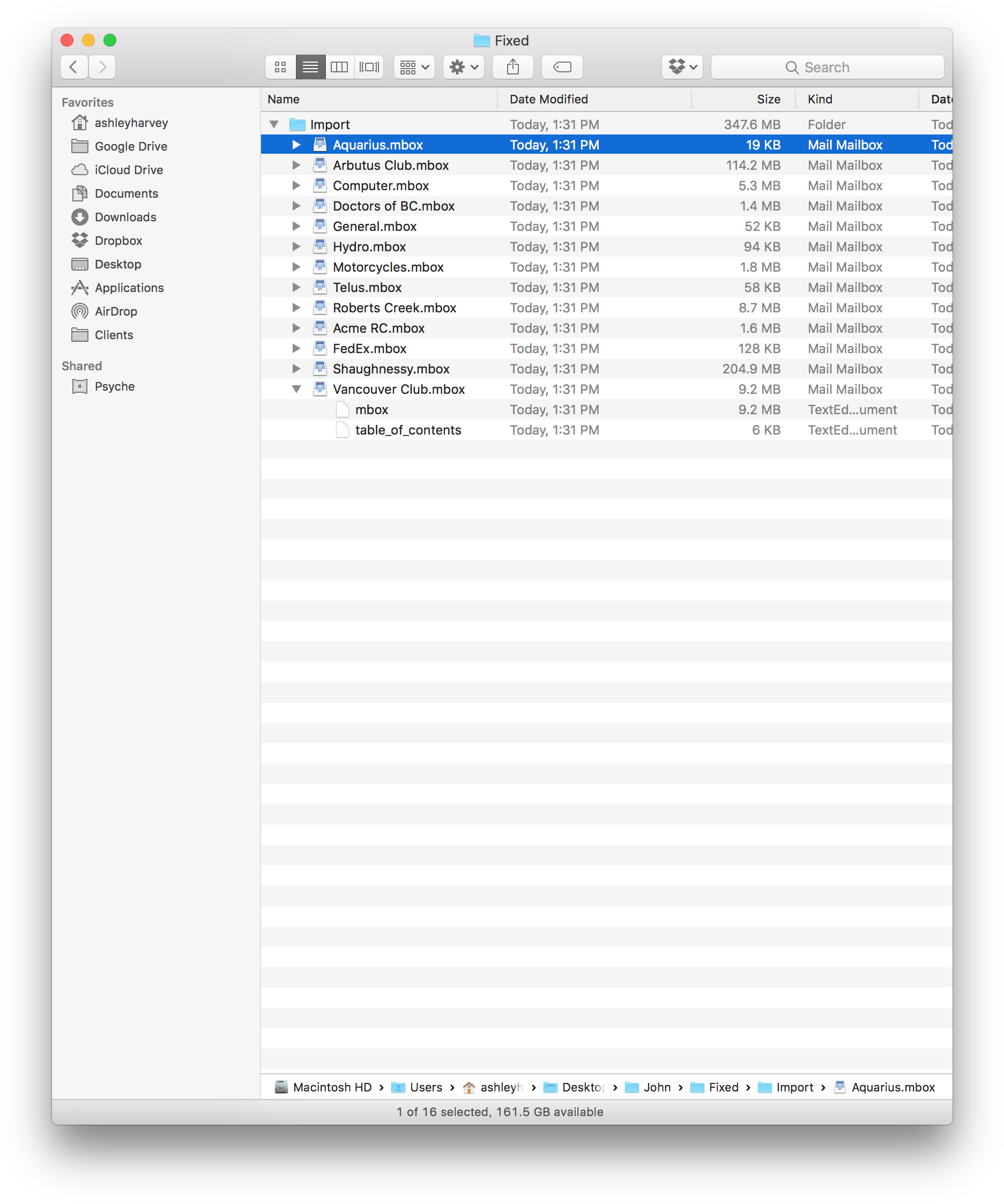
Task: Open Dropbox in sidebar
Action: (x=107, y=240)
